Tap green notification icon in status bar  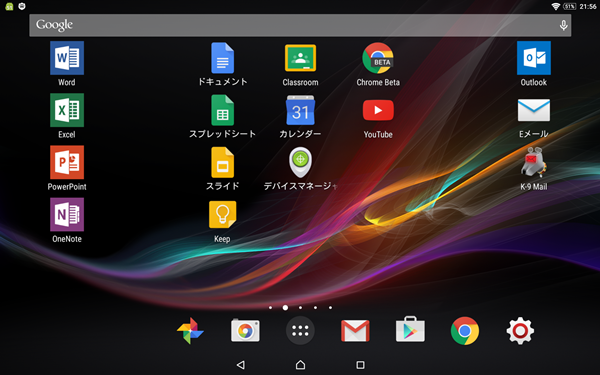coord(9,6)
